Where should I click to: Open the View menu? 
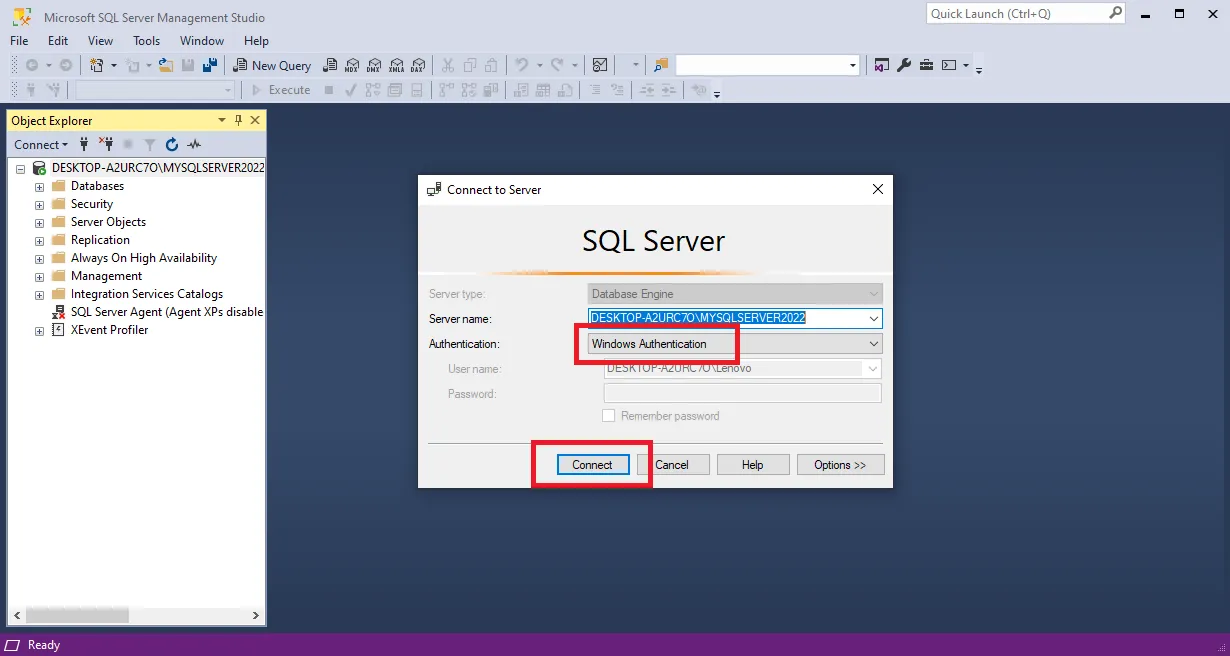pyautogui.click(x=101, y=41)
